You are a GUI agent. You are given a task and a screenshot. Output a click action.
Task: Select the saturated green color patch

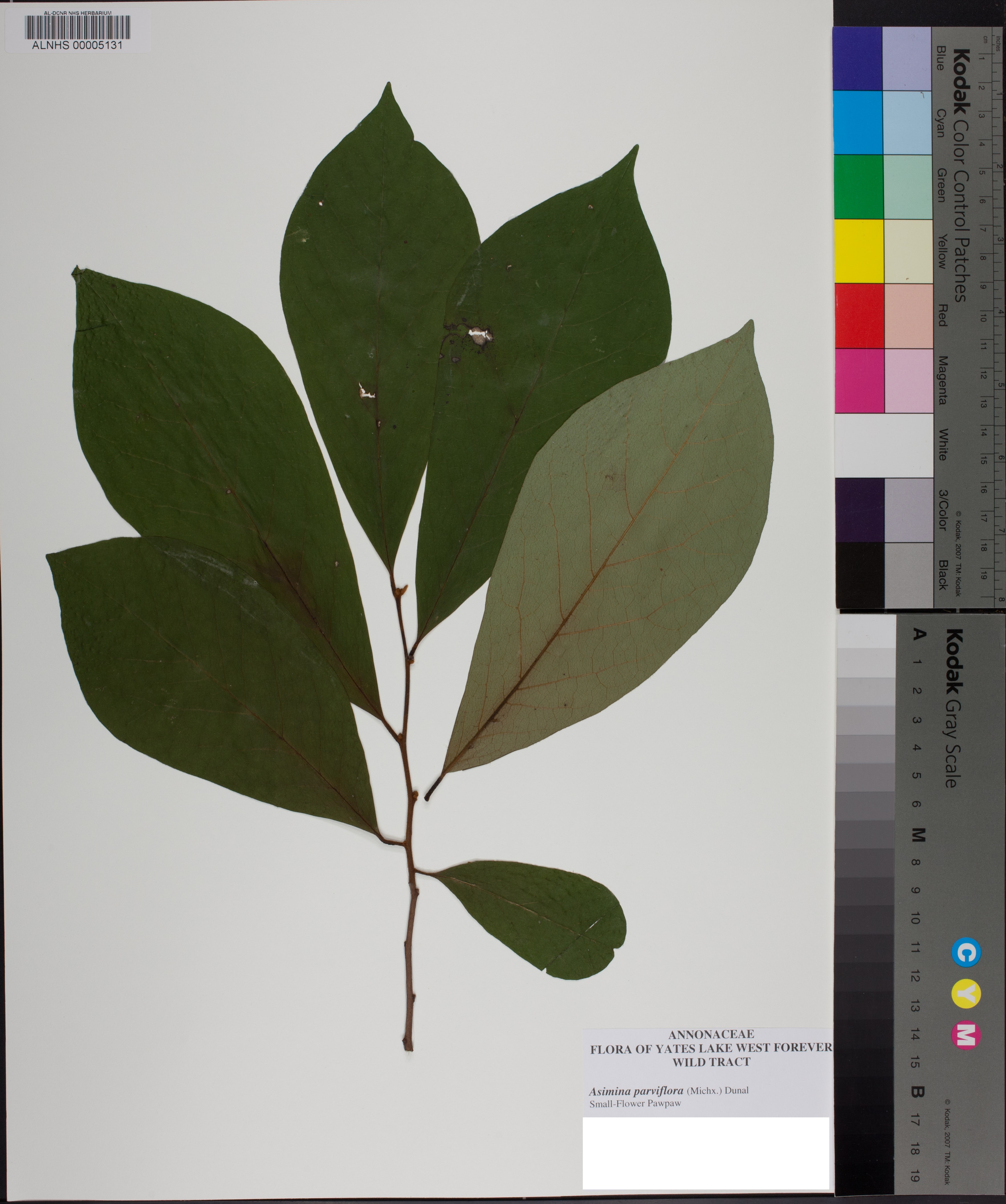click(x=858, y=187)
